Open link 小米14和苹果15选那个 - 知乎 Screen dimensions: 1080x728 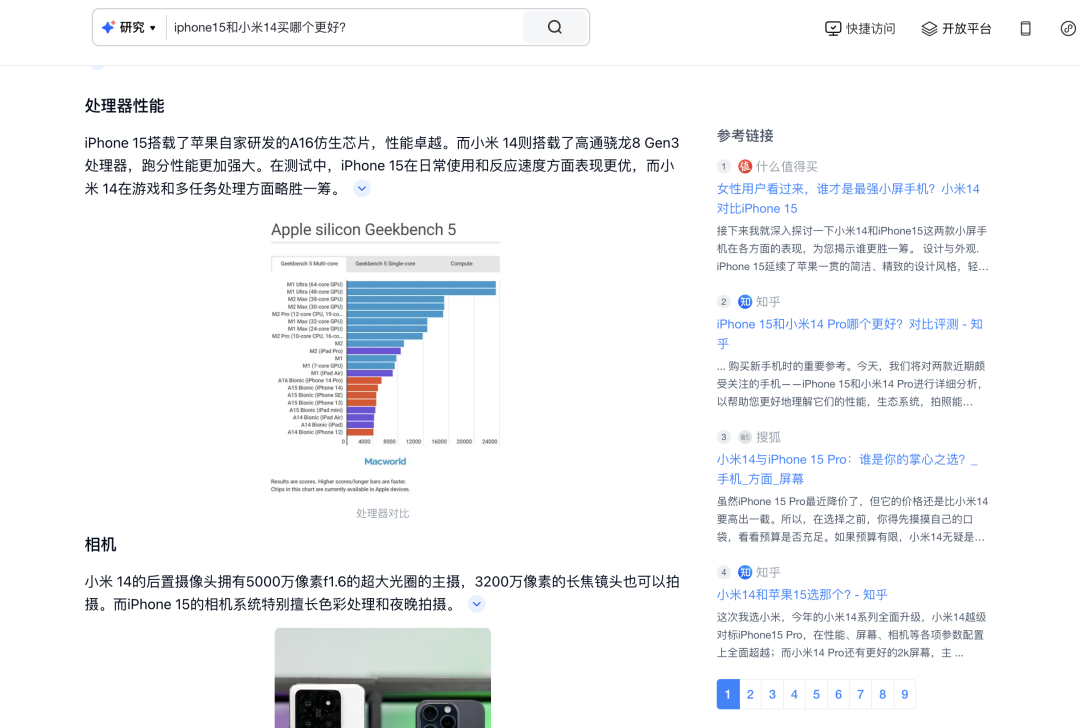[x=802, y=594]
